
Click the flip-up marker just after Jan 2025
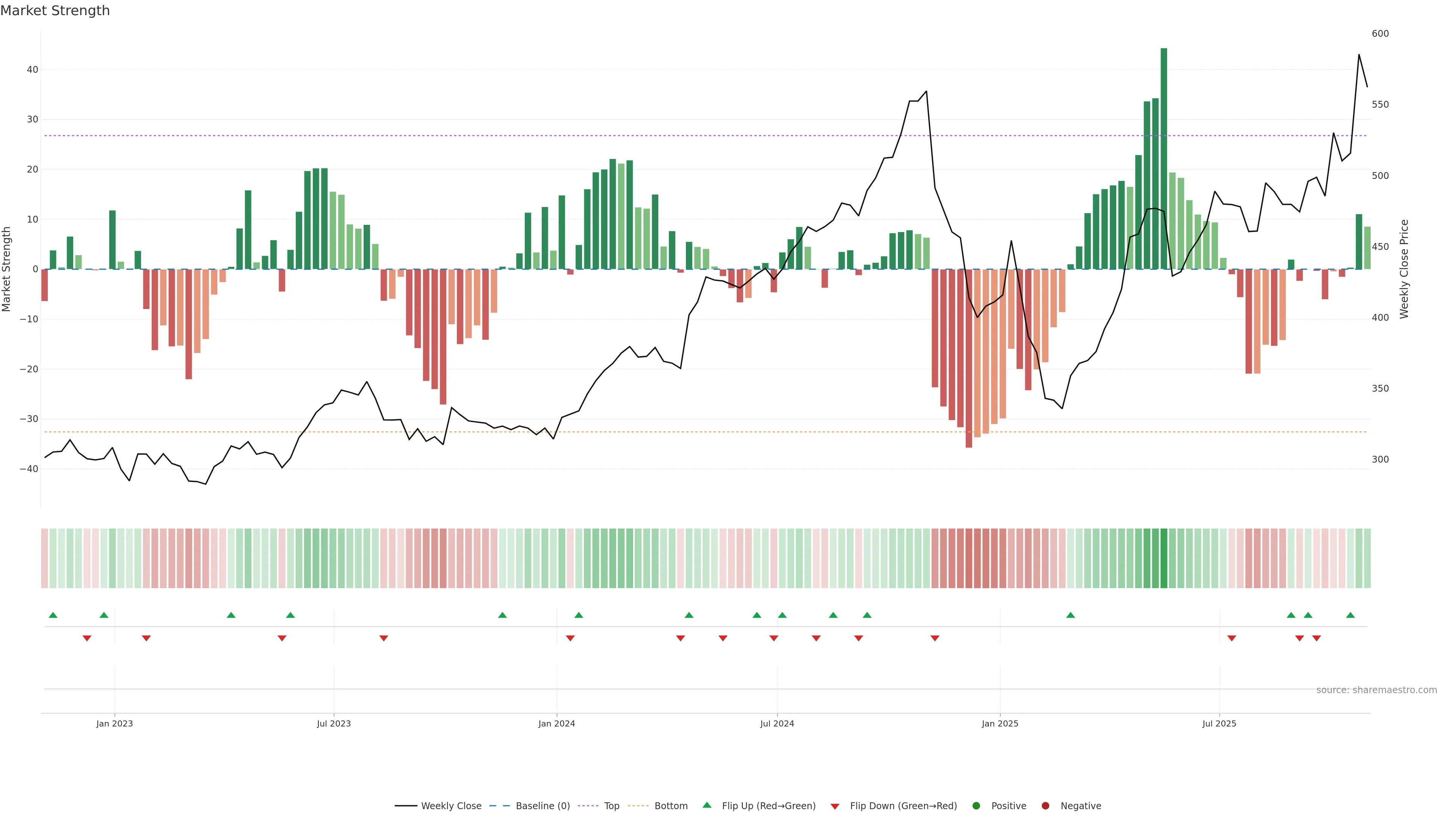[1070, 615]
